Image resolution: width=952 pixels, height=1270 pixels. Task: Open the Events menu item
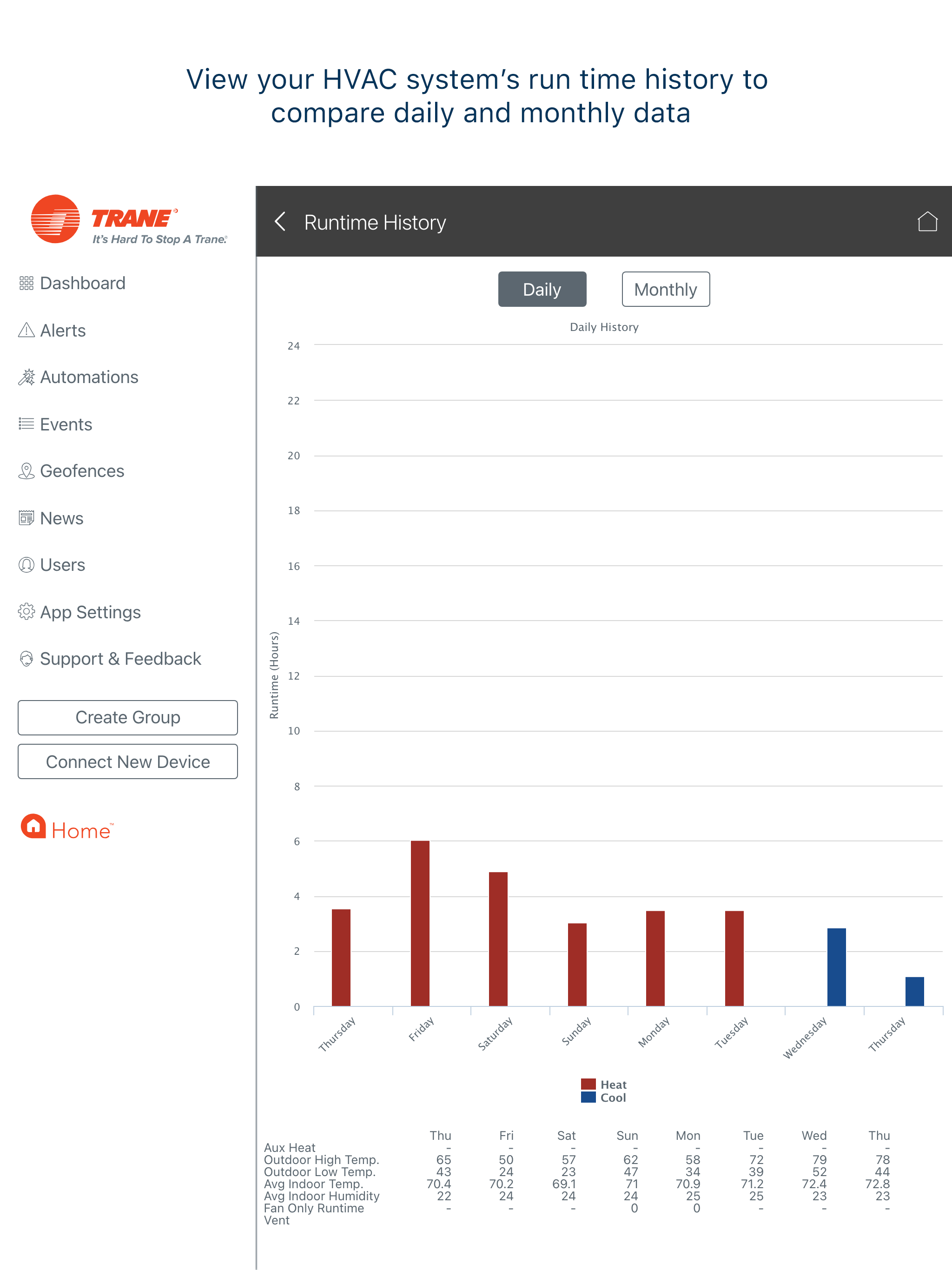(66, 424)
